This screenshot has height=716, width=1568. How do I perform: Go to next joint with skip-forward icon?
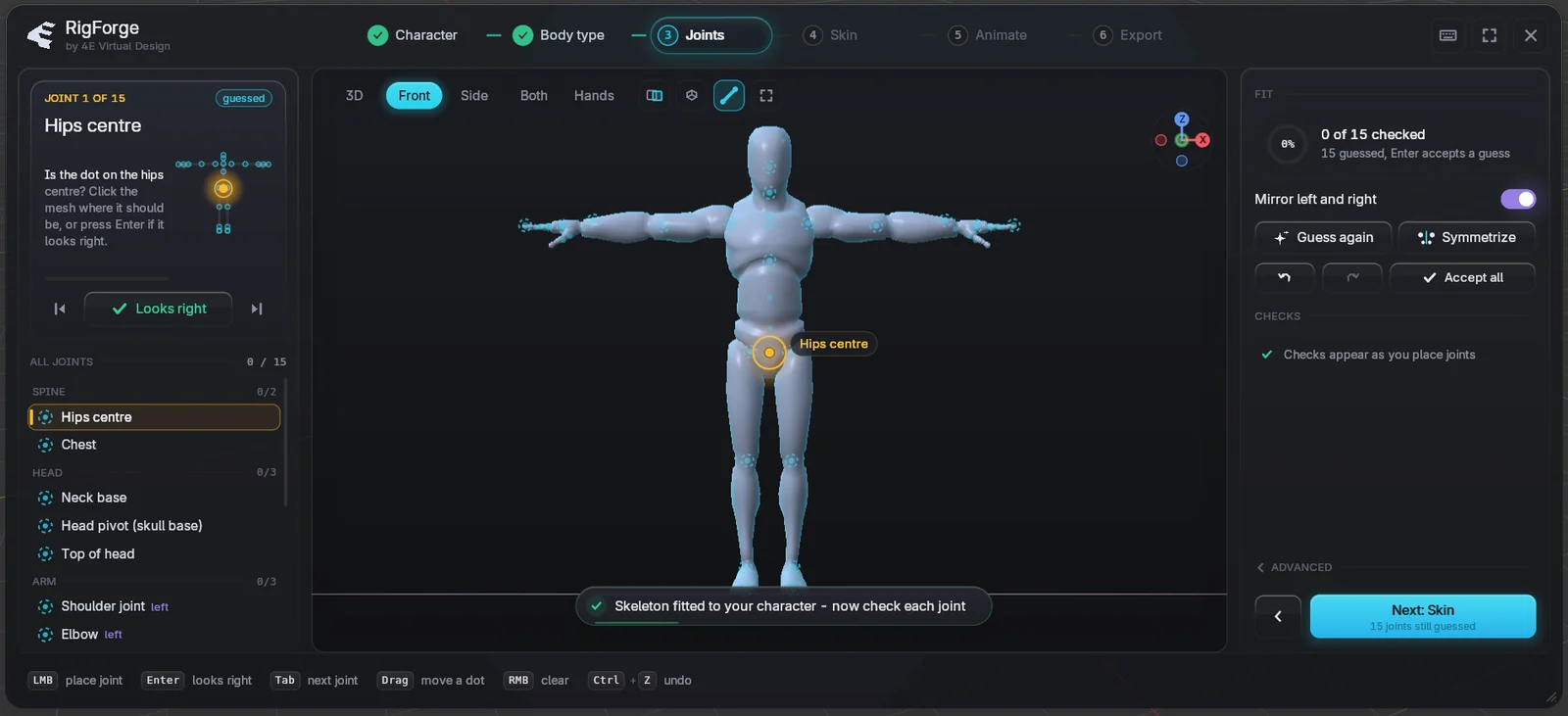(x=257, y=309)
